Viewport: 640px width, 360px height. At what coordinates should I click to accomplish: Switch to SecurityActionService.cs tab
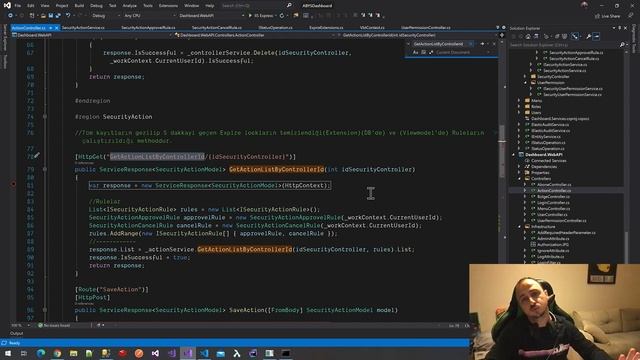point(83,28)
